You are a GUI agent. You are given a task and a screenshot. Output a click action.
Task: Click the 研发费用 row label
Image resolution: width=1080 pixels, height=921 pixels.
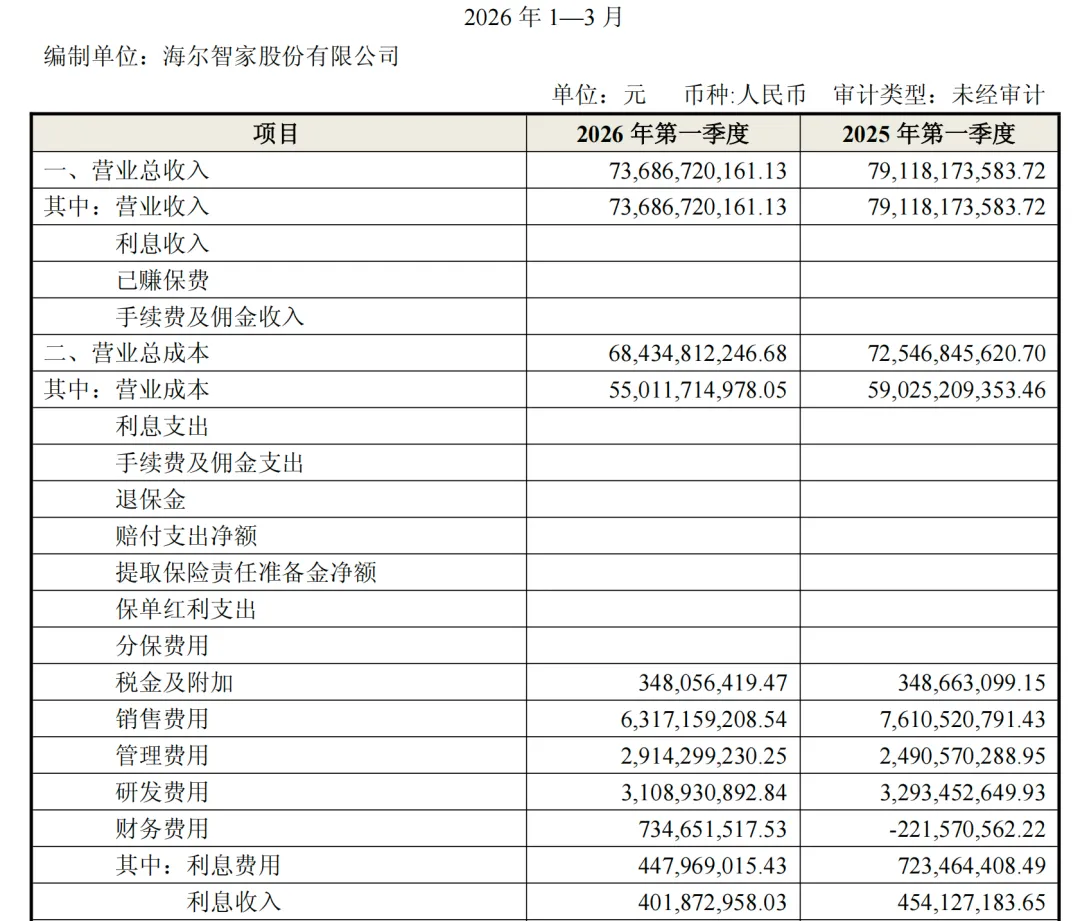coord(163,792)
